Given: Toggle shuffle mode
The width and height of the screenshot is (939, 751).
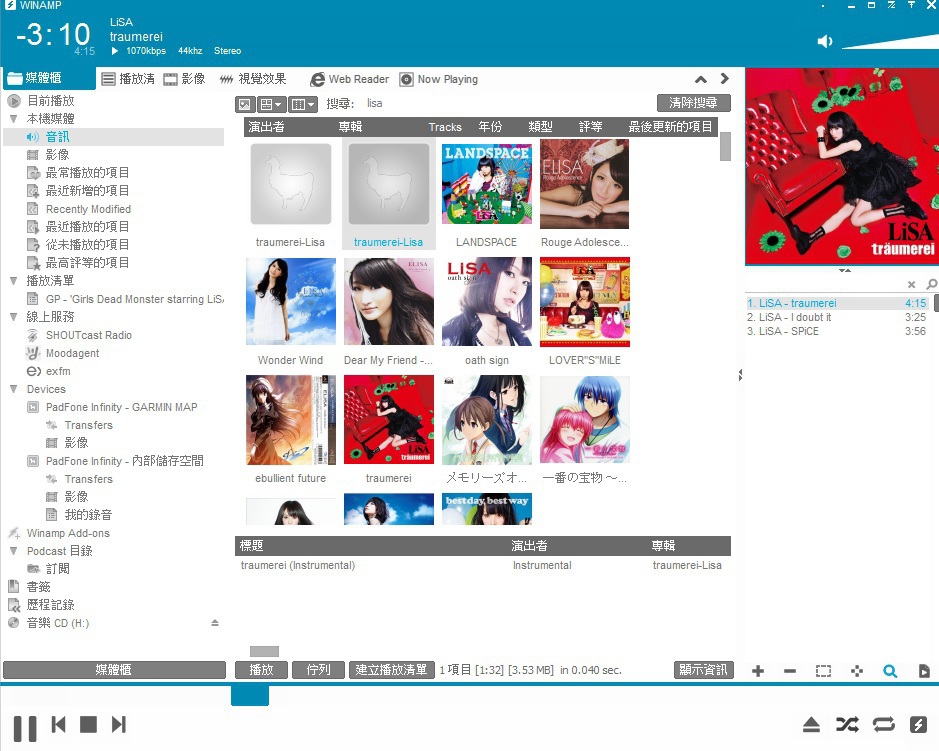Looking at the screenshot, I should [x=847, y=725].
